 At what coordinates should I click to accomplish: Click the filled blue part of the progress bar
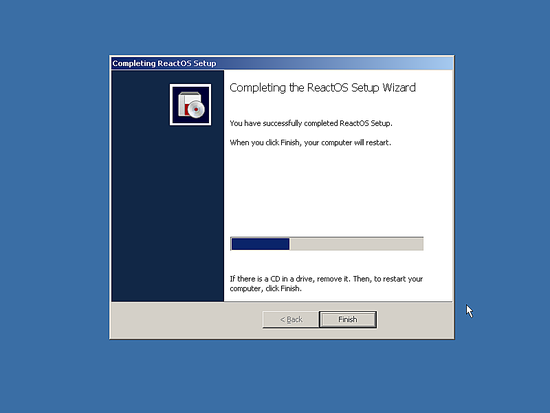point(260,244)
